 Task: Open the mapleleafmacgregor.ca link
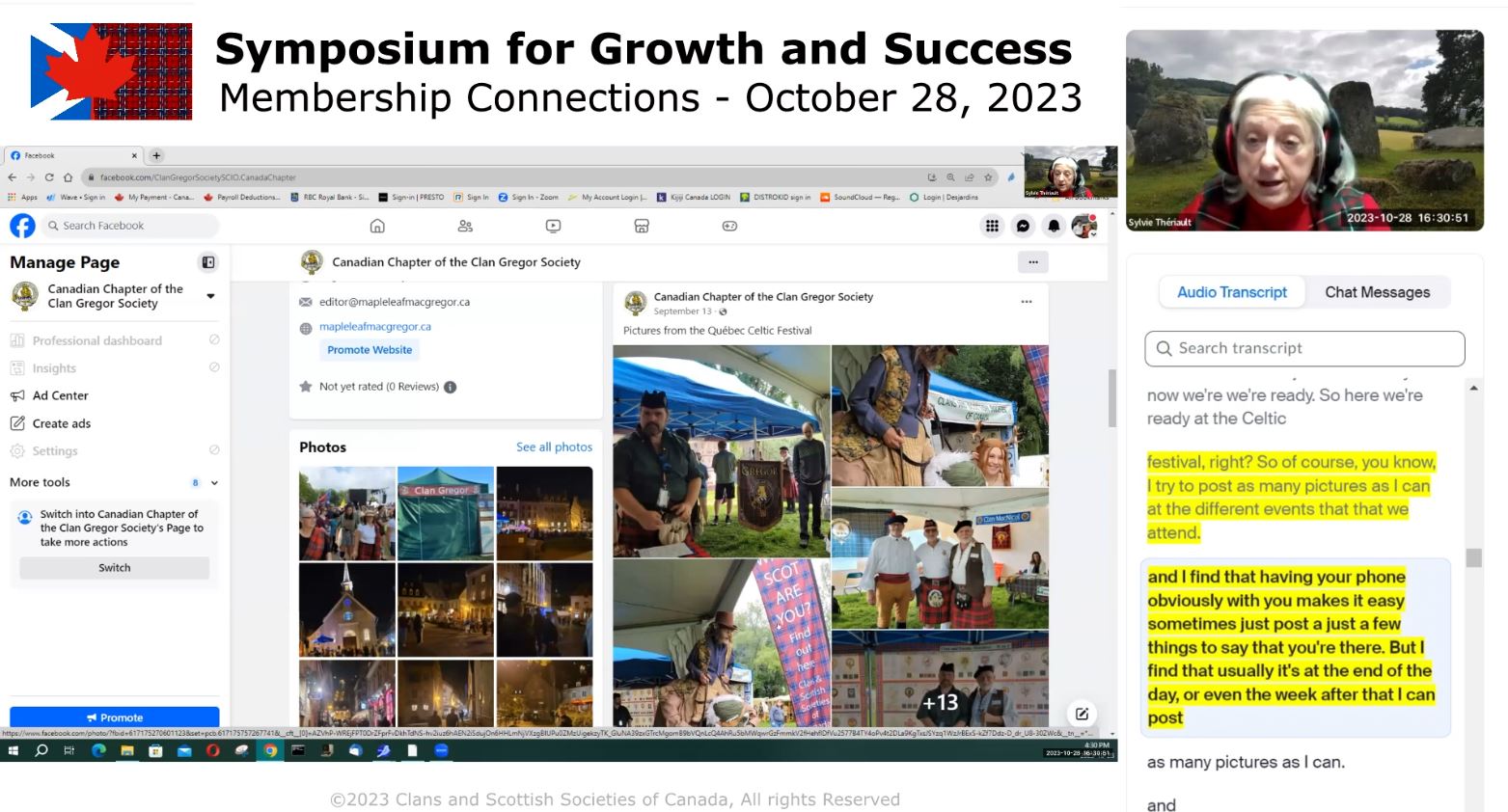coord(375,327)
